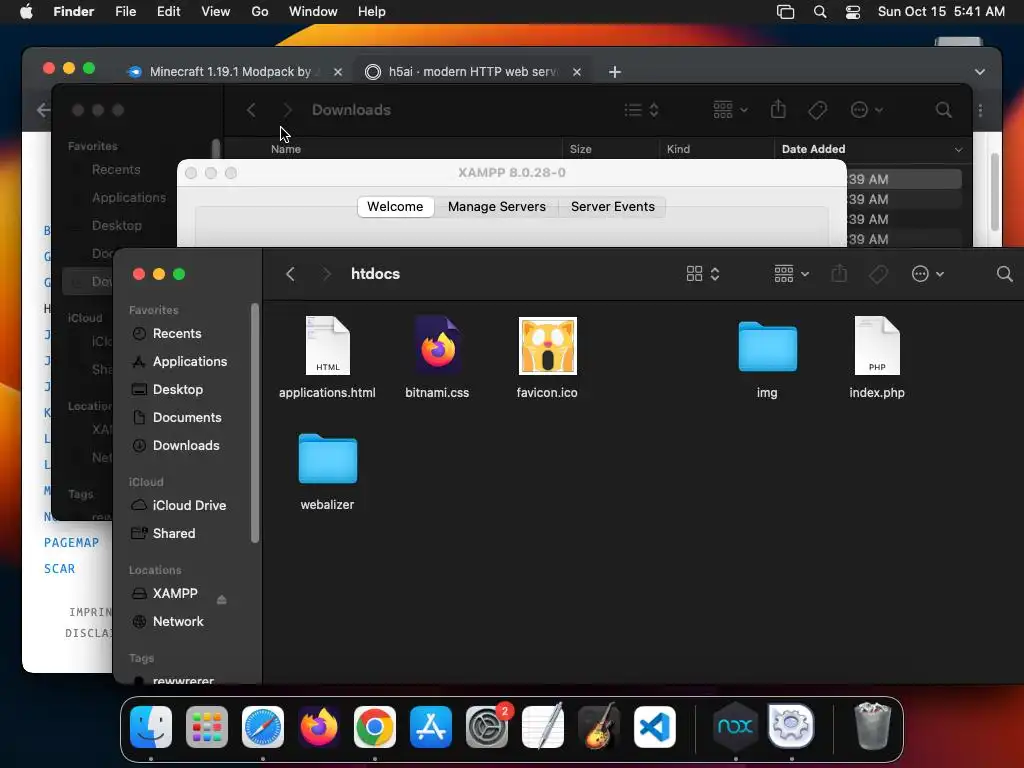Open the Go menu
This screenshot has height=768, width=1024.
coord(260,12)
